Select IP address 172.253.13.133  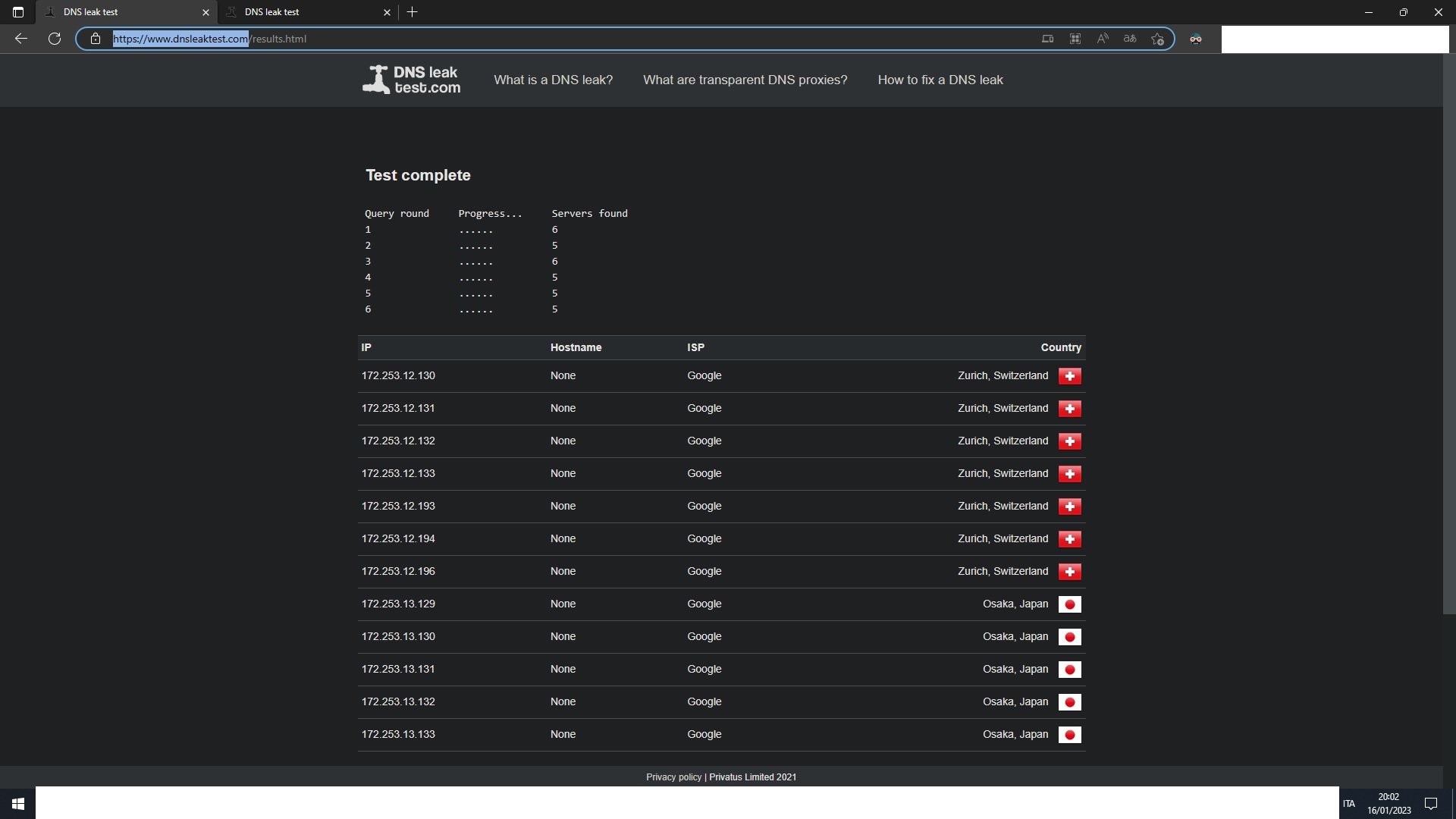[398, 734]
